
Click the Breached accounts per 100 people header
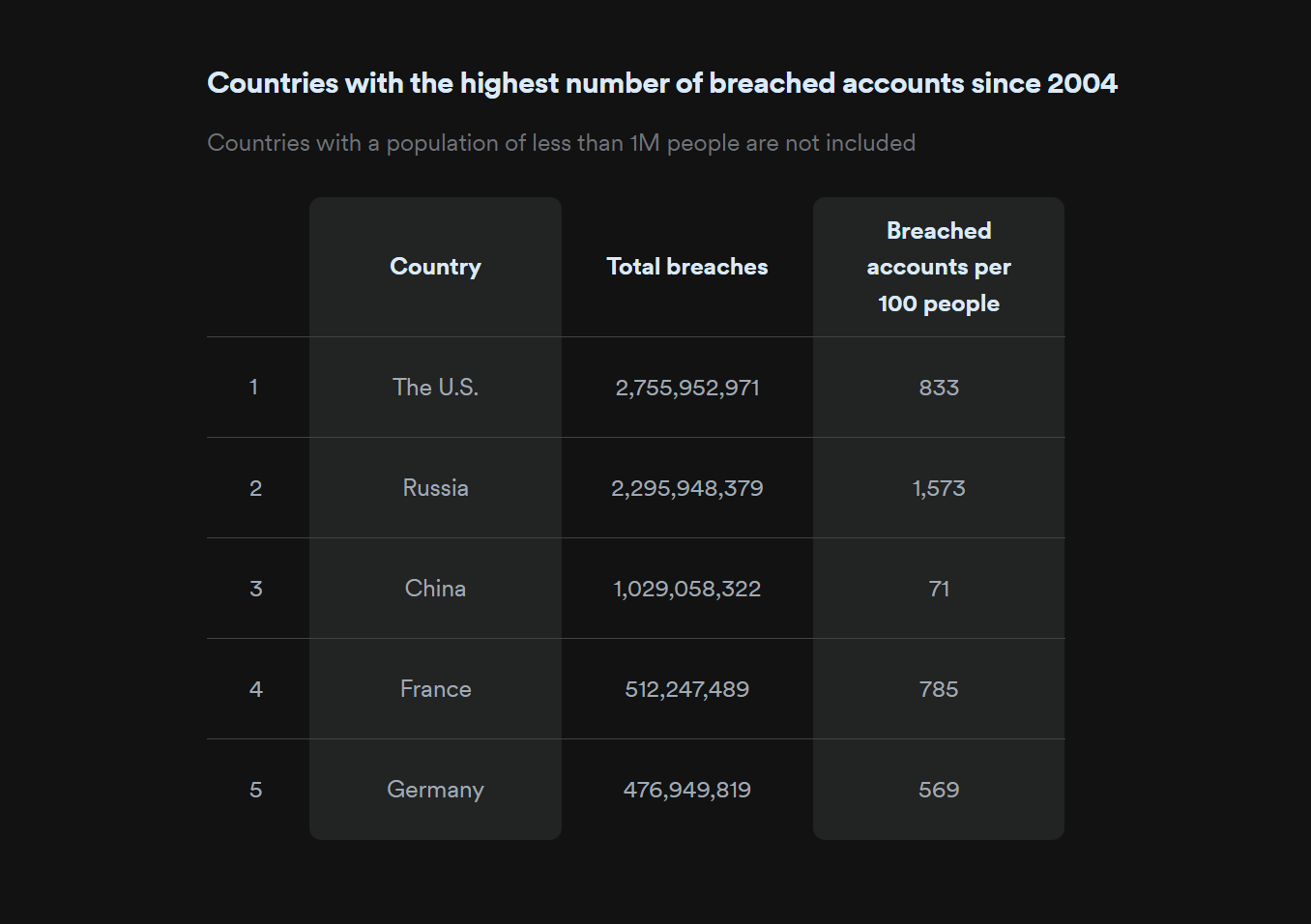(938, 267)
